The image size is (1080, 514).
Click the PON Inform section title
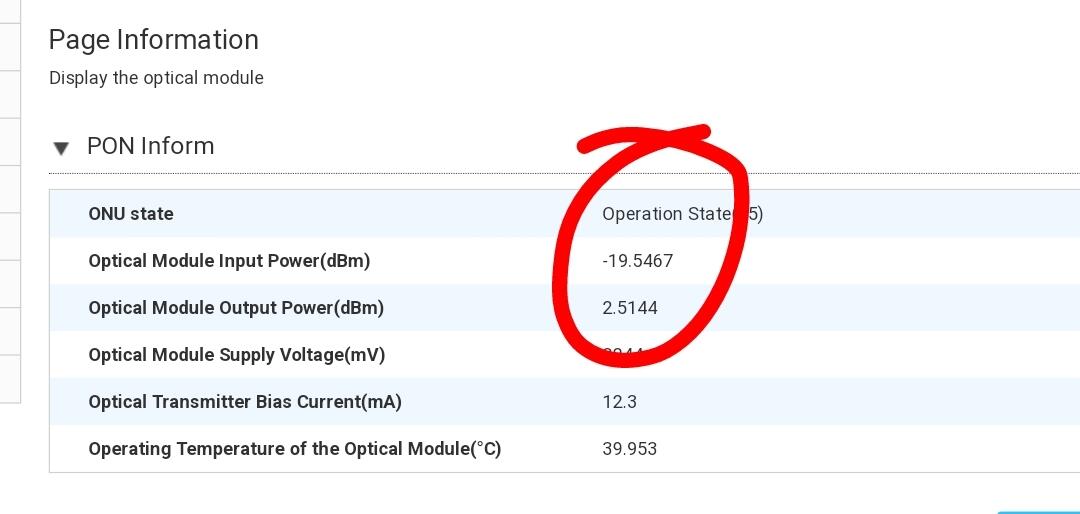click(x=150, y=146)
